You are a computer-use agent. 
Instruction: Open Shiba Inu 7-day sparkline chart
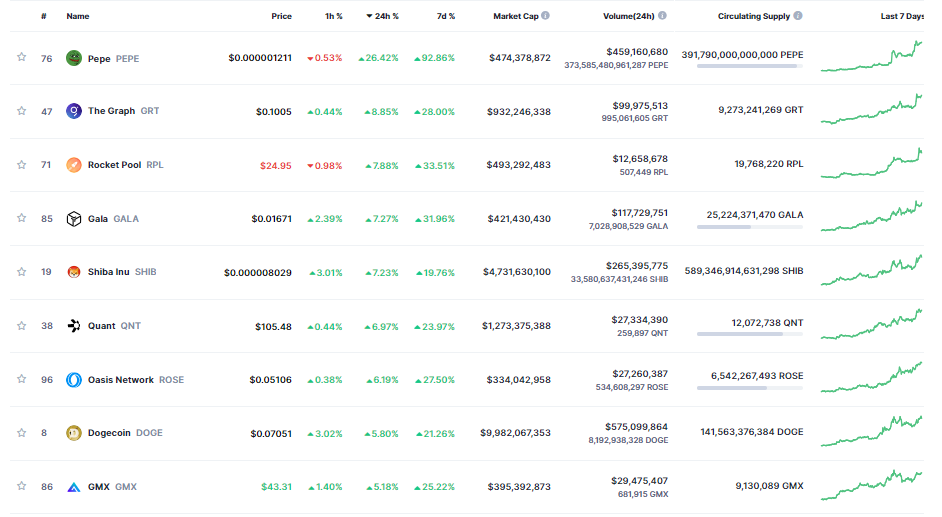tap(871, 270)
